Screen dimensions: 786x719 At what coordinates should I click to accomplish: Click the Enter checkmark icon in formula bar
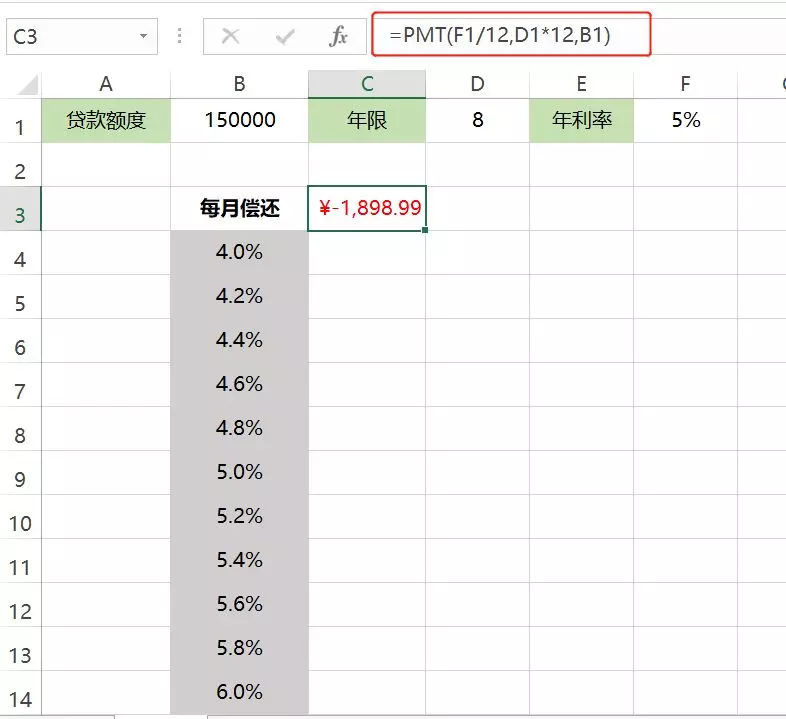click(285, 36)
